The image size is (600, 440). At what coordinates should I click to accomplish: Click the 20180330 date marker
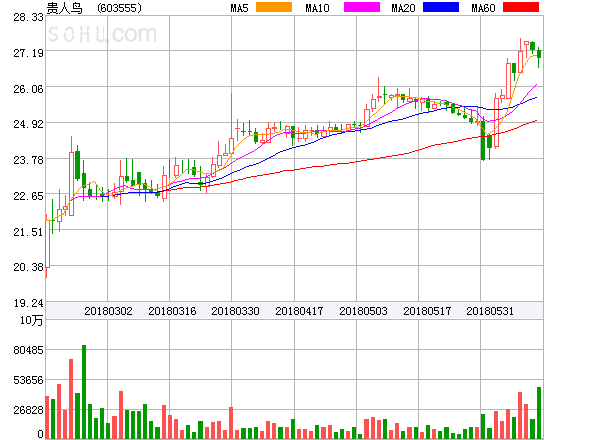coord(235,311)
